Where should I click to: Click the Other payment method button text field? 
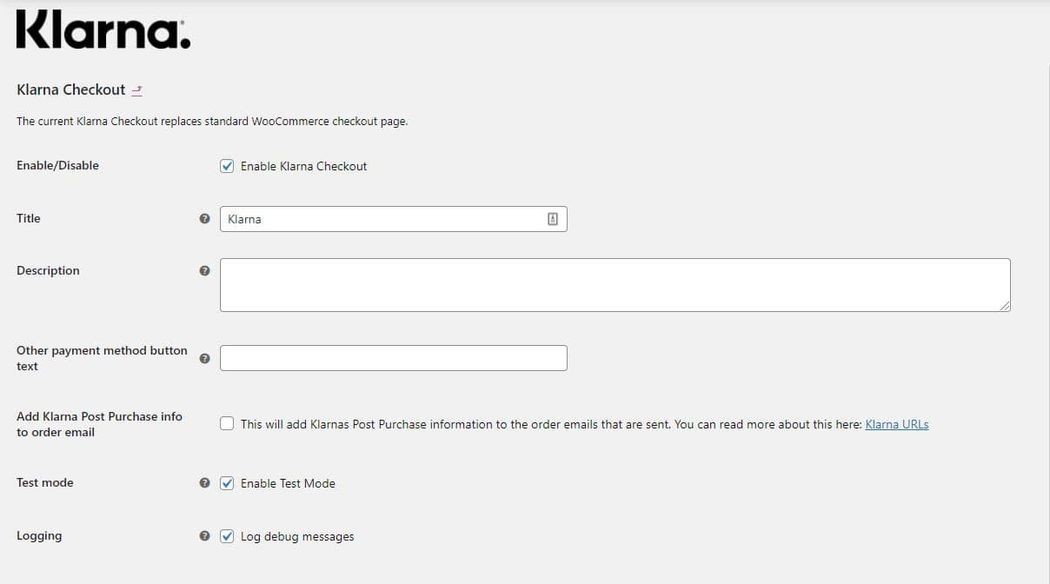click(x=393, y=358)
